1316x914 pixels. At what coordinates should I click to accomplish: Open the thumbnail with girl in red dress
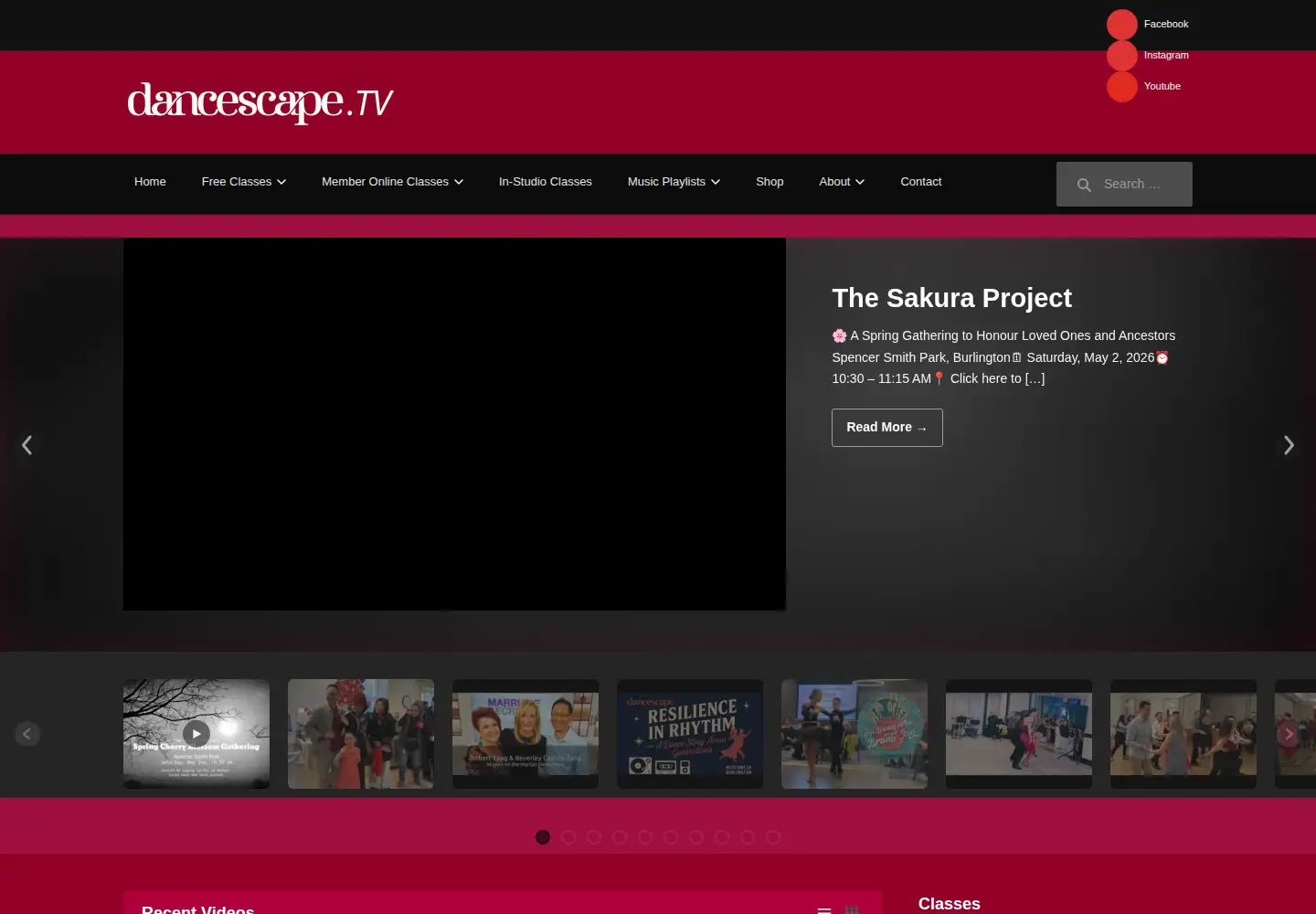point(361,734)
